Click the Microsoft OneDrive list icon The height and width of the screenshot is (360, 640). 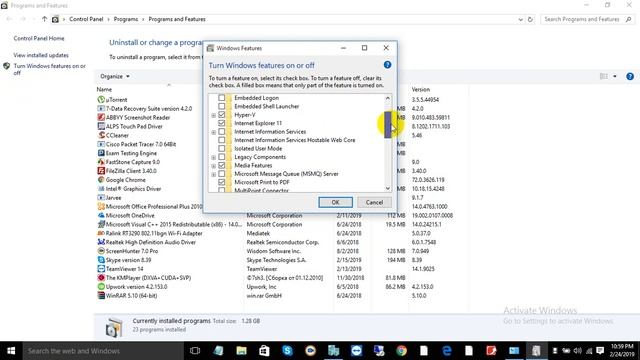tap(101, 215)
